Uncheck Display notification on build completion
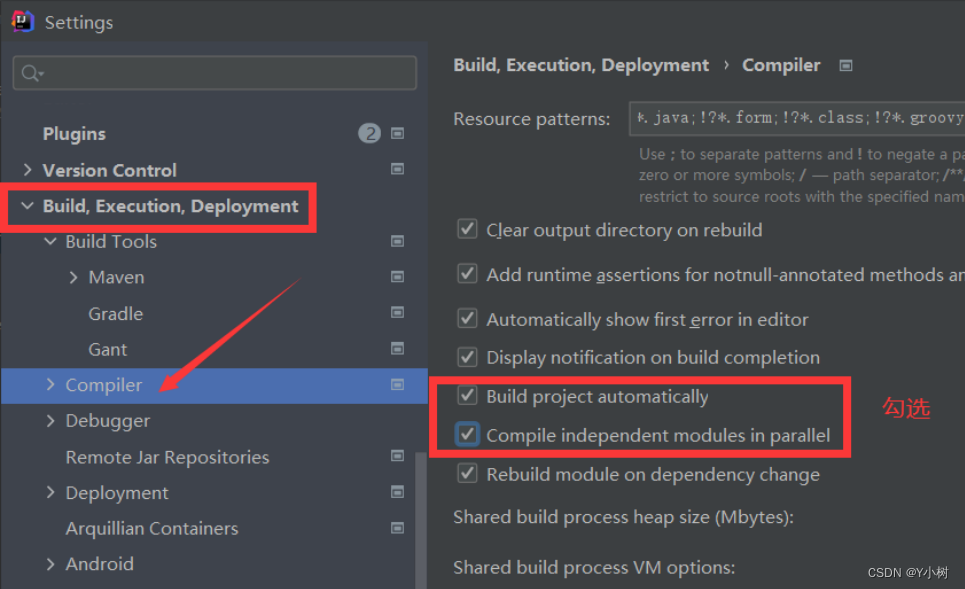The height and width of the screenshot is (589, 965). (467, 356)
